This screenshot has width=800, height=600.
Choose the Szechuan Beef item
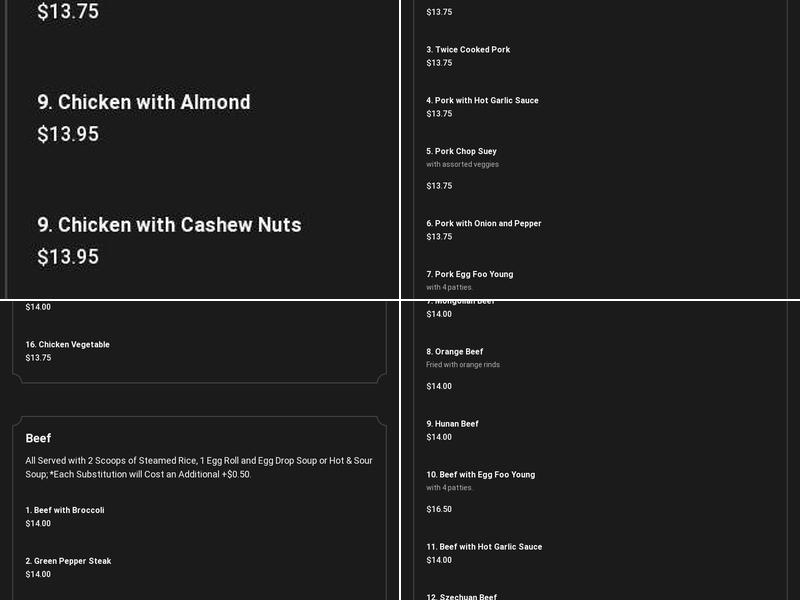[x=461, y=596]
